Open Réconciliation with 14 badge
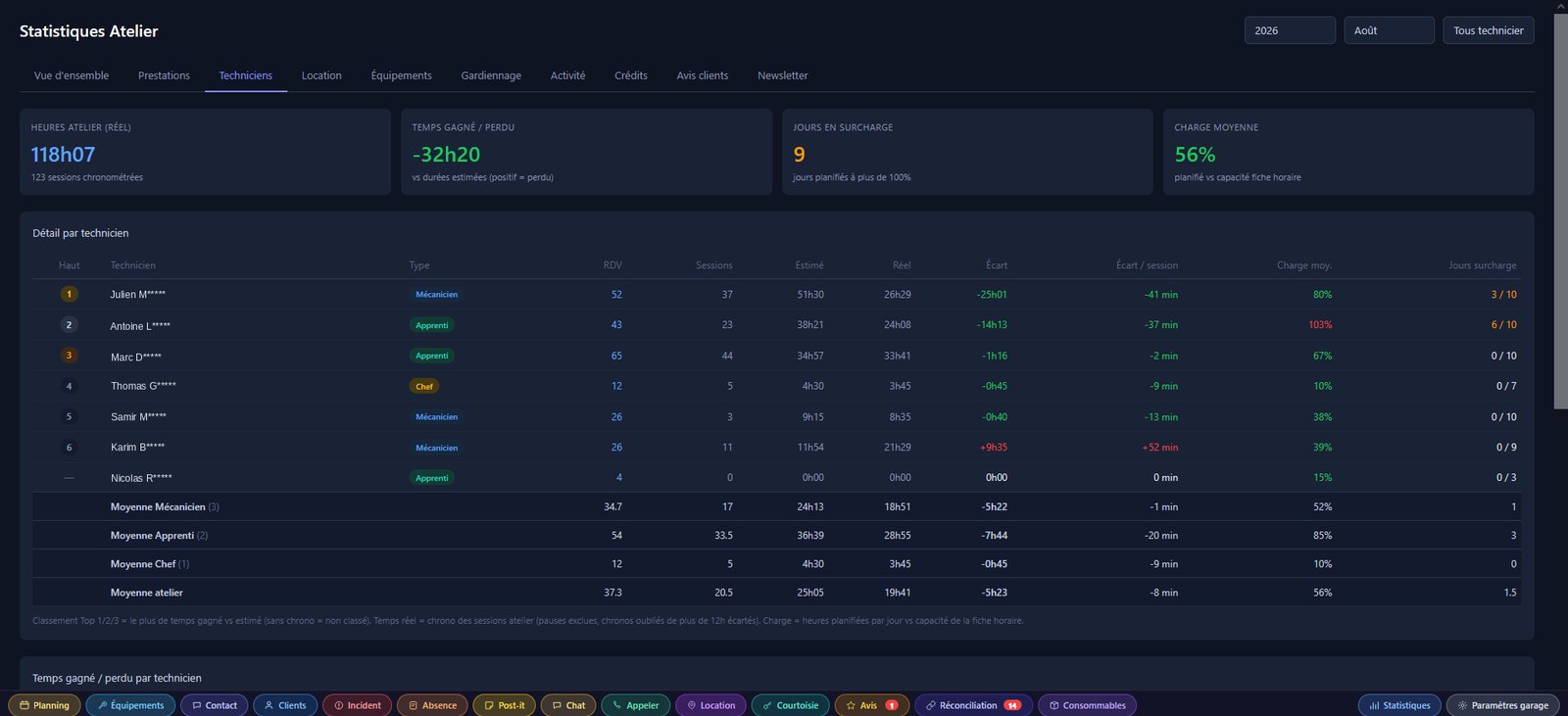The width and height of the screenshot is (1568, 716). tap(973, 705)
